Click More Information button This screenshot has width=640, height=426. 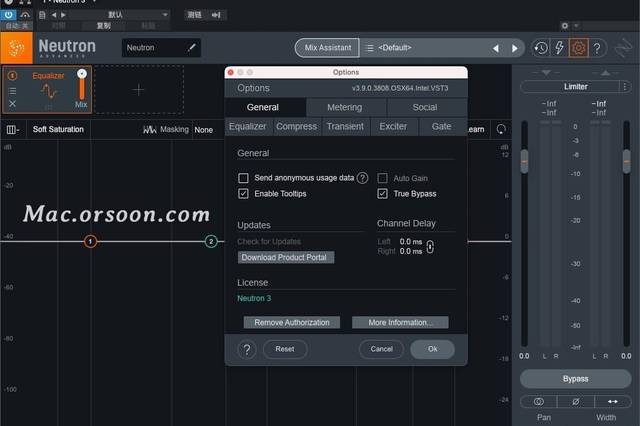pyautogui.click(x=400, y=322)
